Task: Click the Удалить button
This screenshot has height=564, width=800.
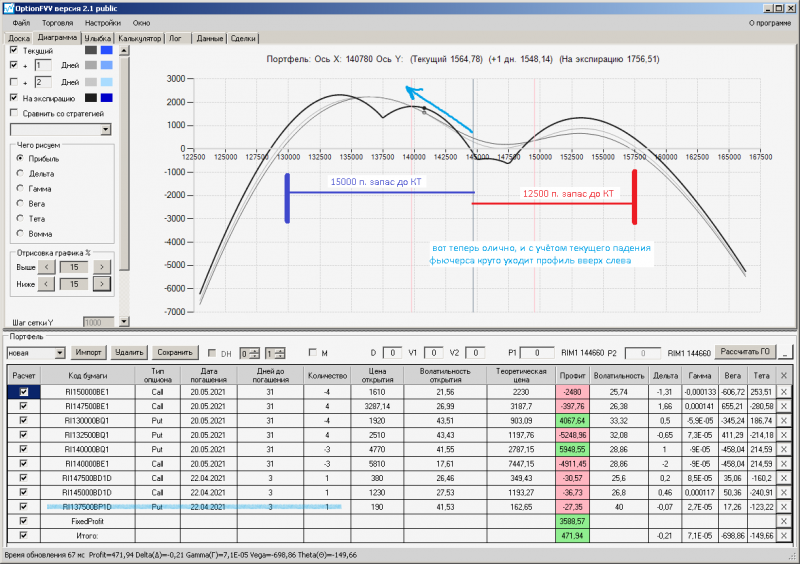Action: [x=129, y=352]
